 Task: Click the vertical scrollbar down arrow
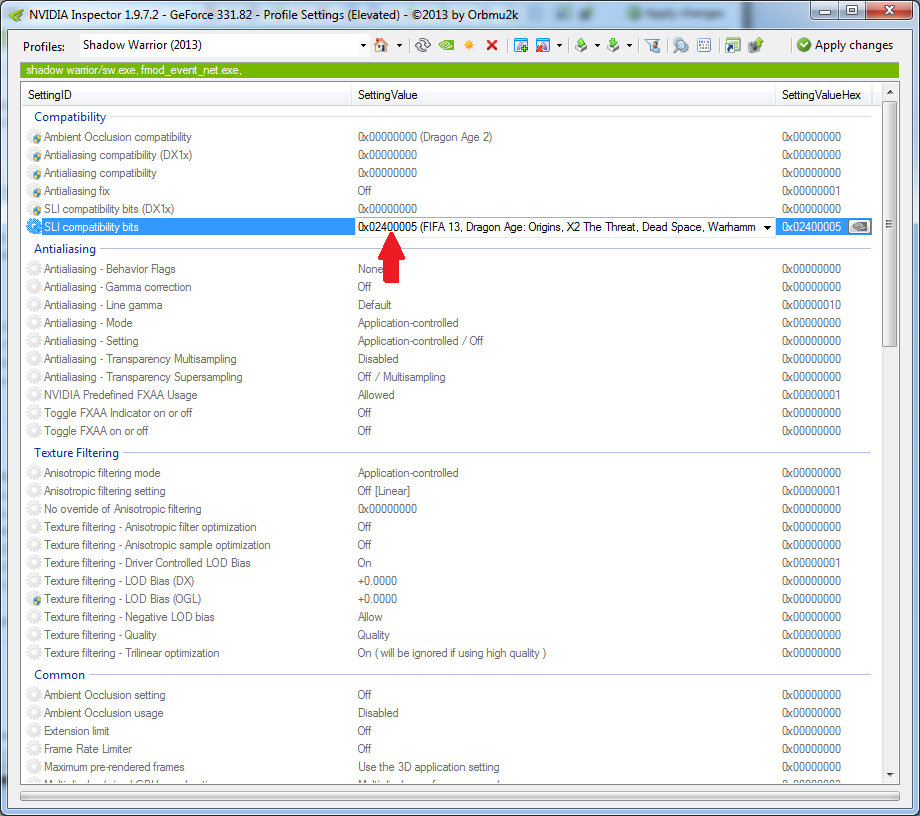890,775
